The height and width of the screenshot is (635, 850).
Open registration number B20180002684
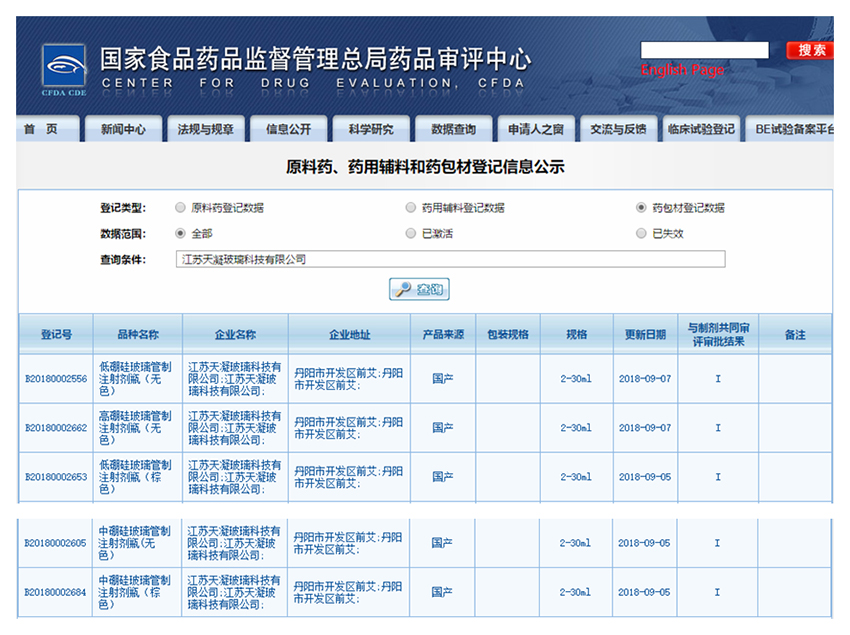(56, 593)
